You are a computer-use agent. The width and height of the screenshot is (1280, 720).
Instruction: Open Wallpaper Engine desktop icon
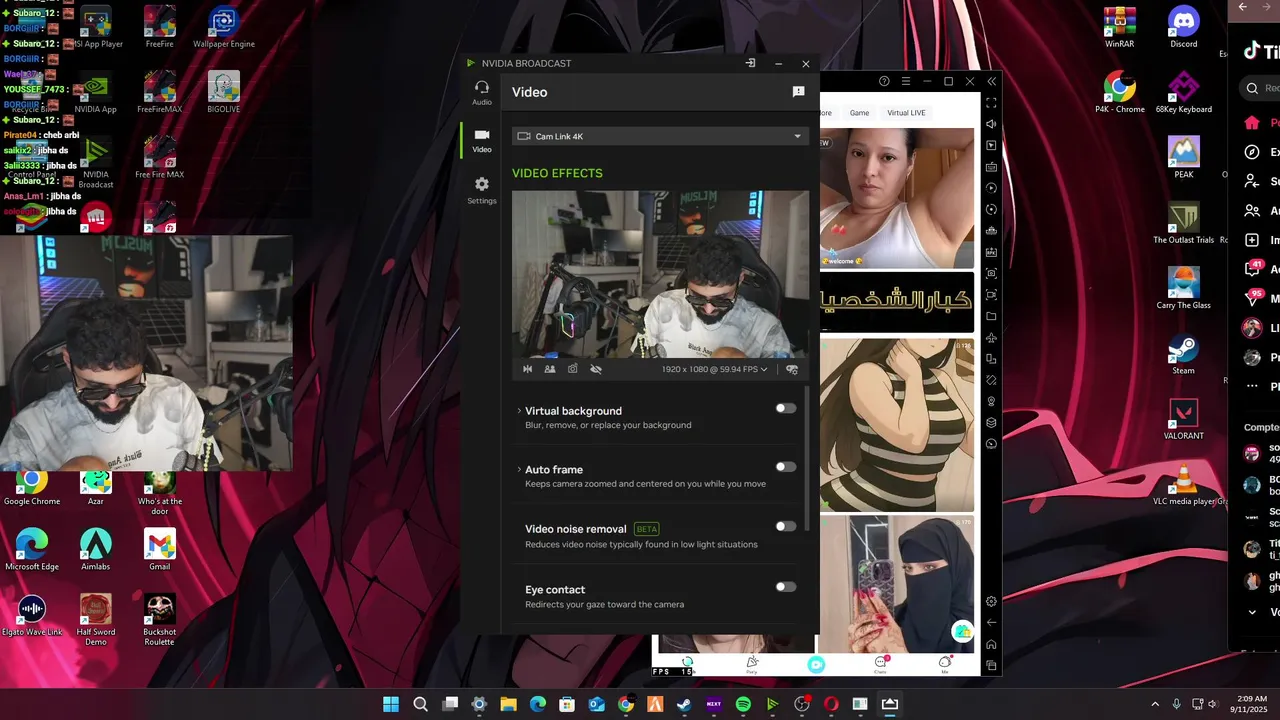click(x=224, y=28)
